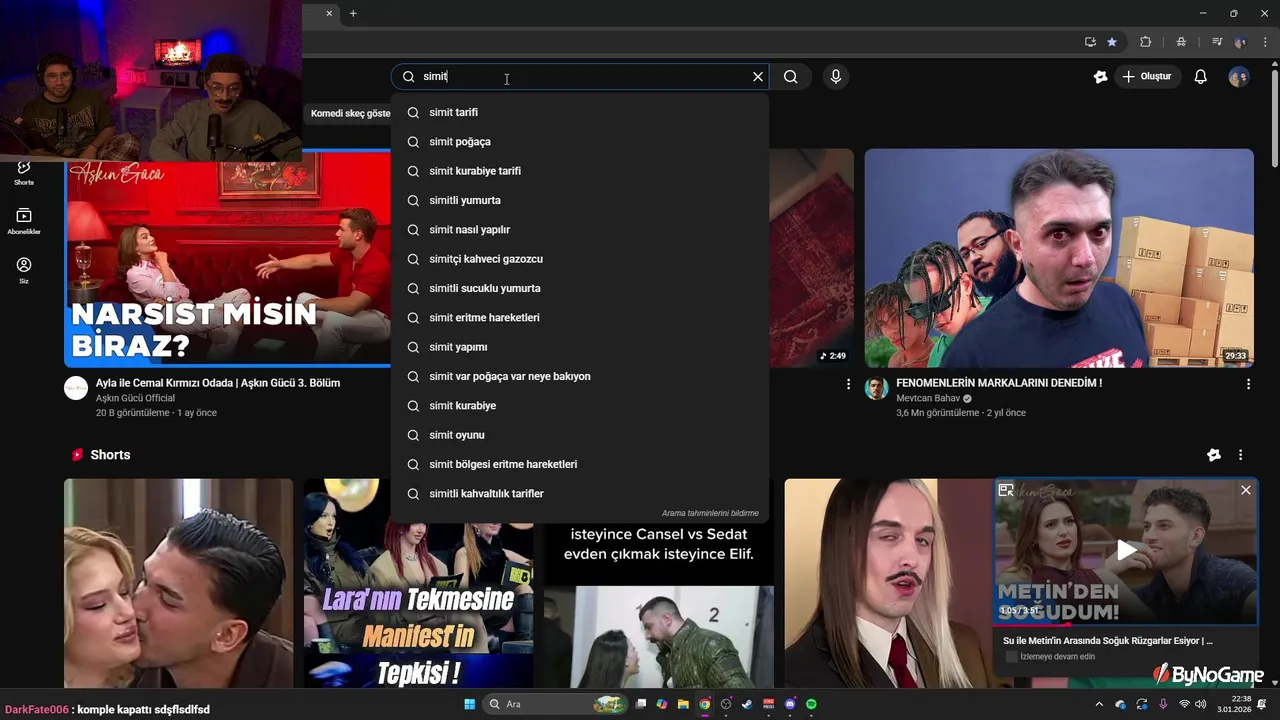Click "Arama tahminlerini bildirme" link
Image resolution: width=1280 pixels, height=720 pixels.
[x=710, y=513]
